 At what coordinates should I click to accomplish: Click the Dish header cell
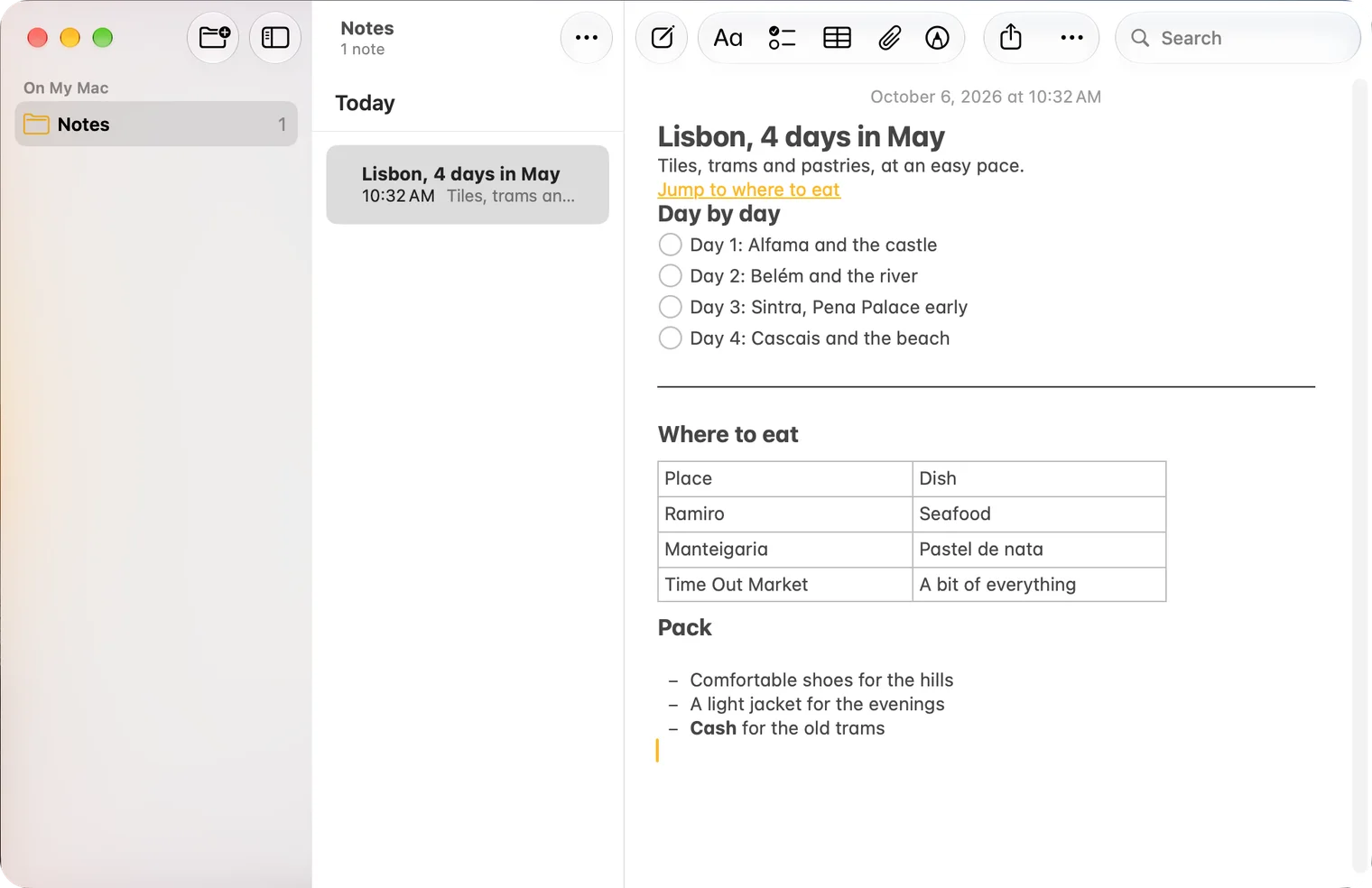pos(1039,478)
